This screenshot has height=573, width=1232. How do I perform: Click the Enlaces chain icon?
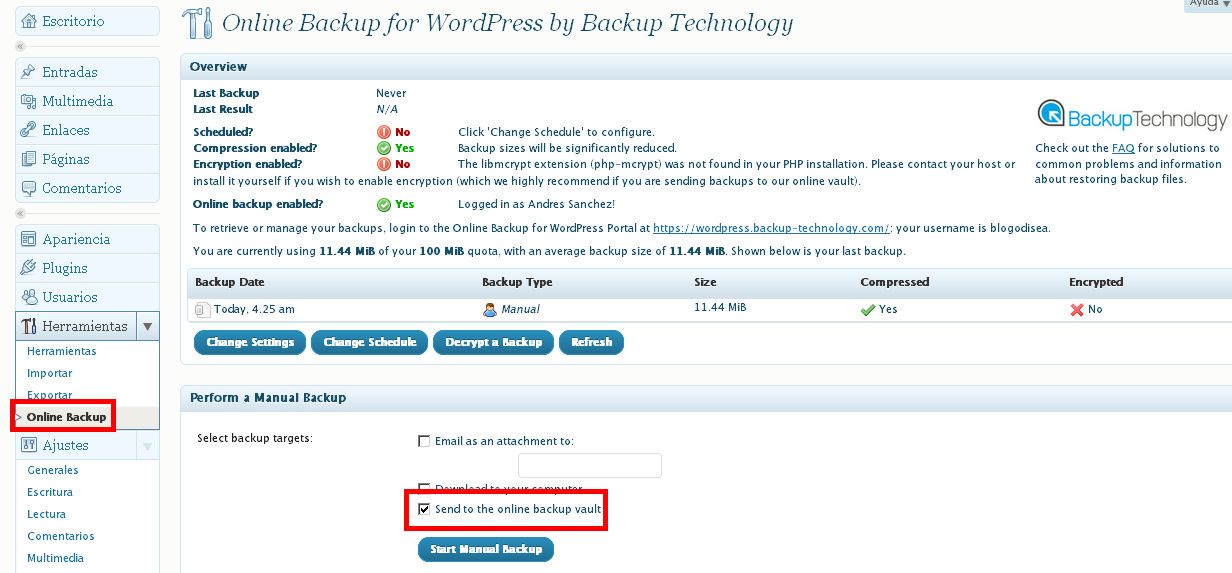pyautogui.click(x=29, y=130)
